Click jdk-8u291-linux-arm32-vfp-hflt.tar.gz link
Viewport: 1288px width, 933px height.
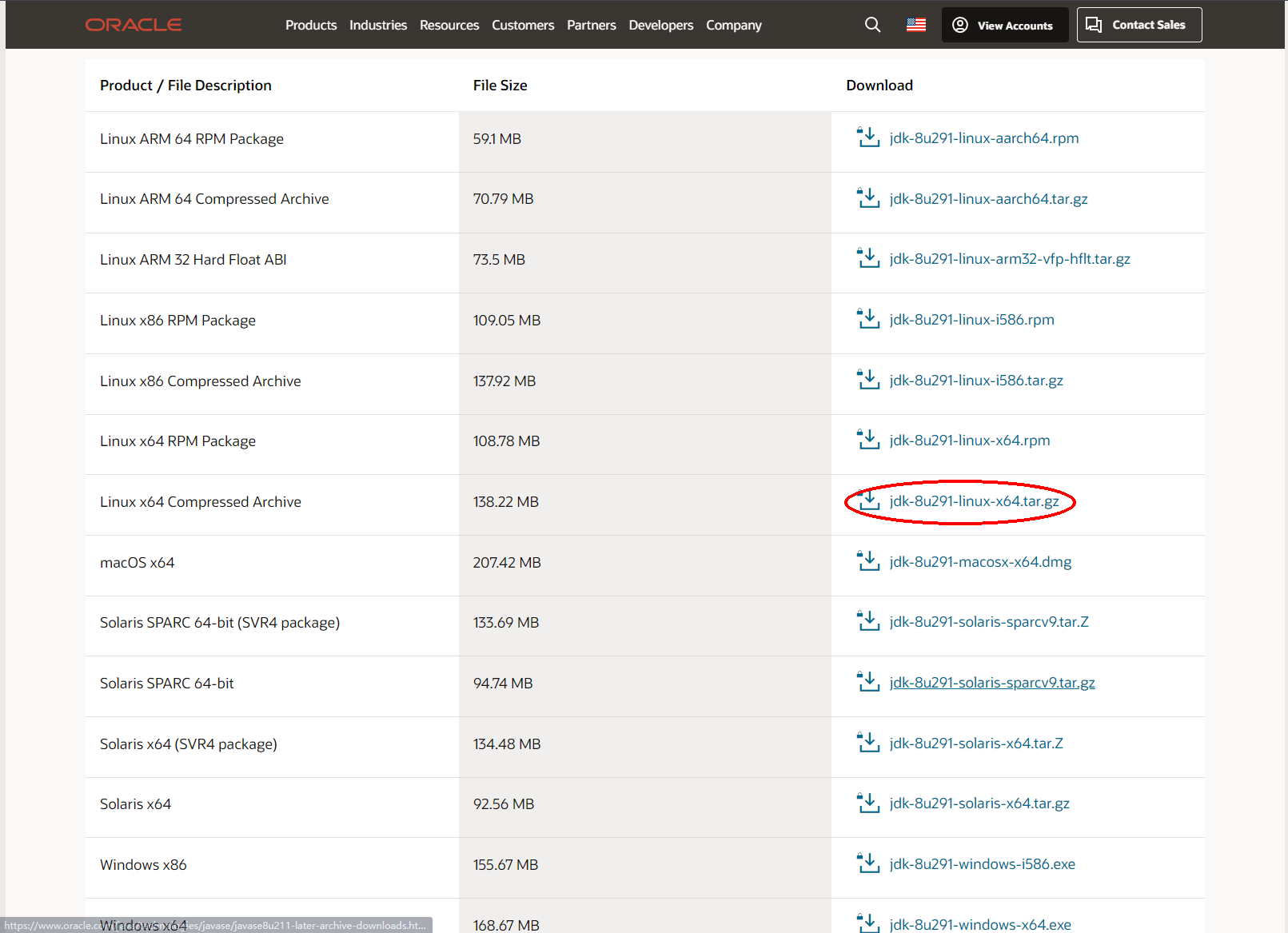[1009, 259]
